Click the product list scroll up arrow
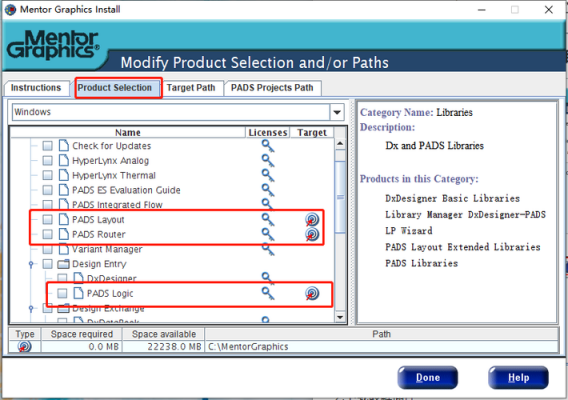This screenshot has height=400, width=568. pos(340,144)
